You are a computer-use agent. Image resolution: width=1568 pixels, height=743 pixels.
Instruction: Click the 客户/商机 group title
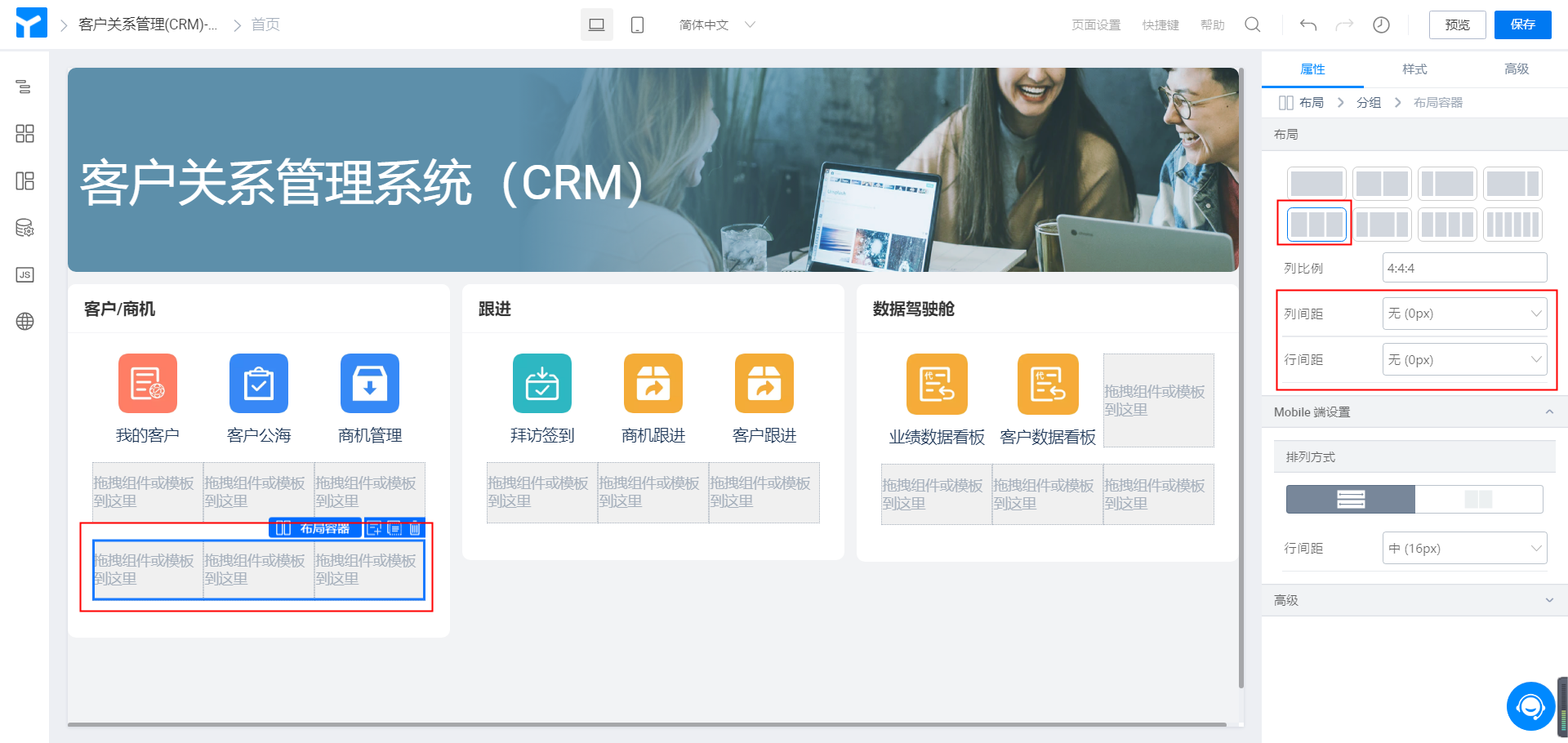(x=119, y=309)
